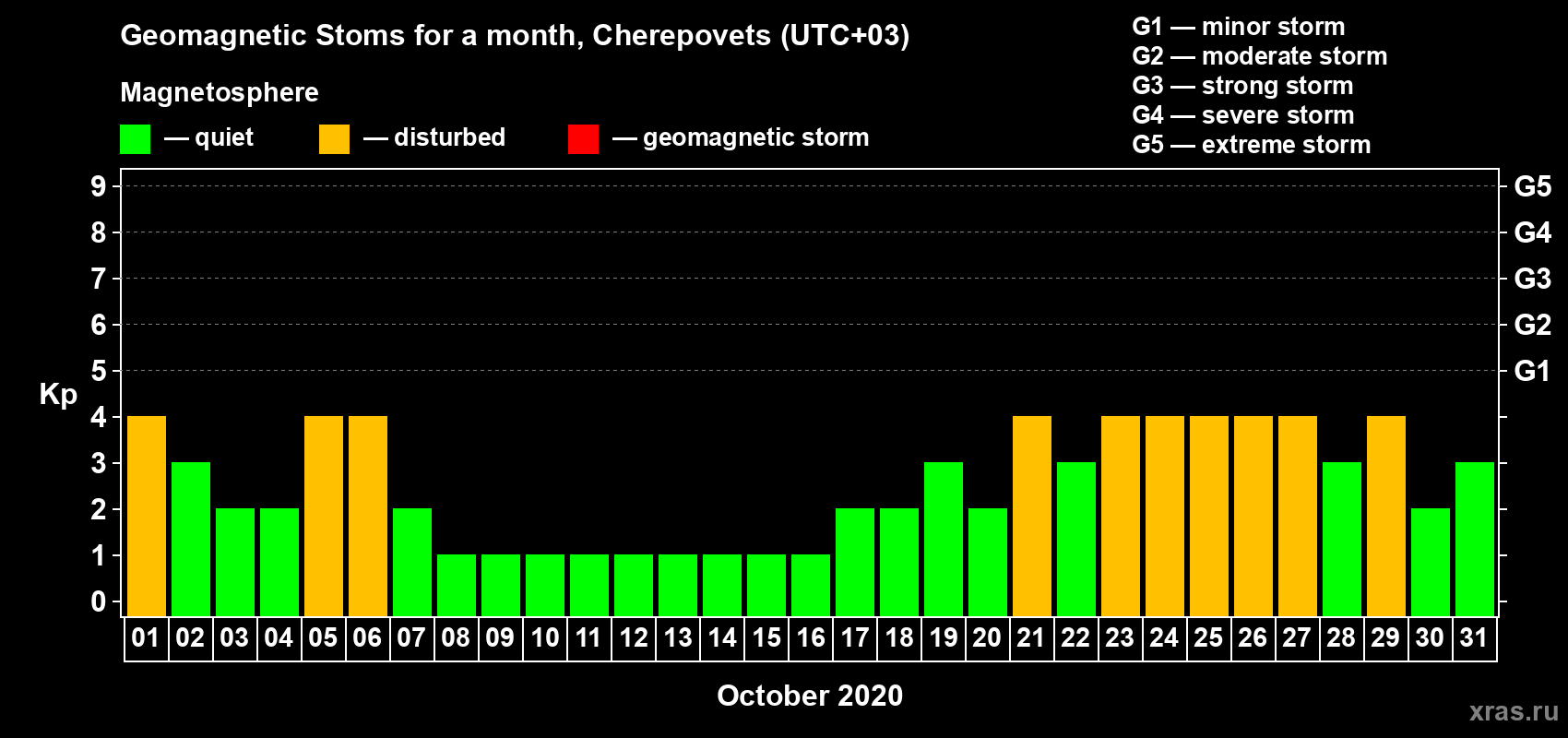Click date label 24 on the axis
This screenshot has width=1568, height=738.
(1164, 637)
